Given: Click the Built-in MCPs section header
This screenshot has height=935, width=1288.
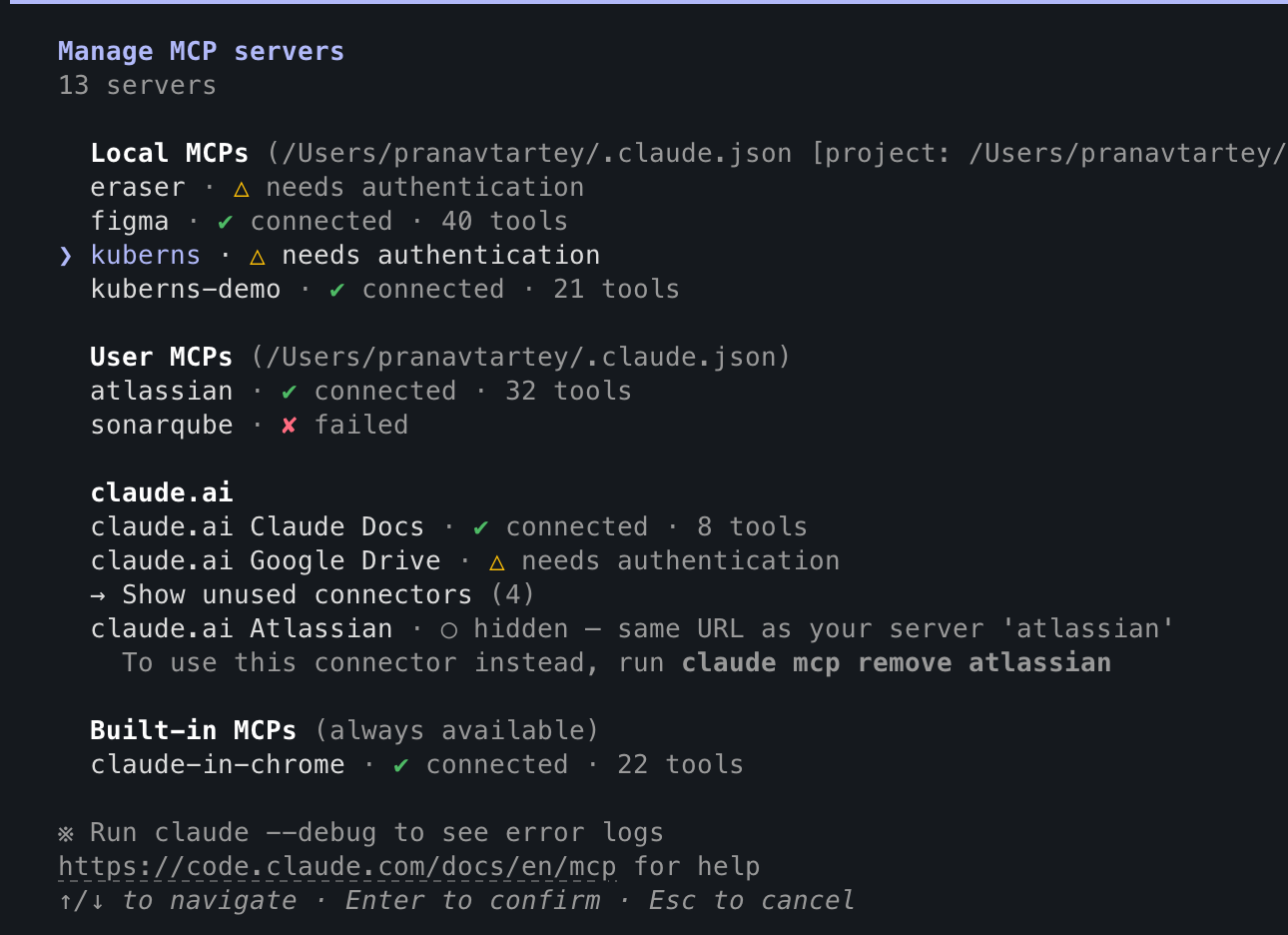Looking at the screenshot, I should [x=194, y=731].
